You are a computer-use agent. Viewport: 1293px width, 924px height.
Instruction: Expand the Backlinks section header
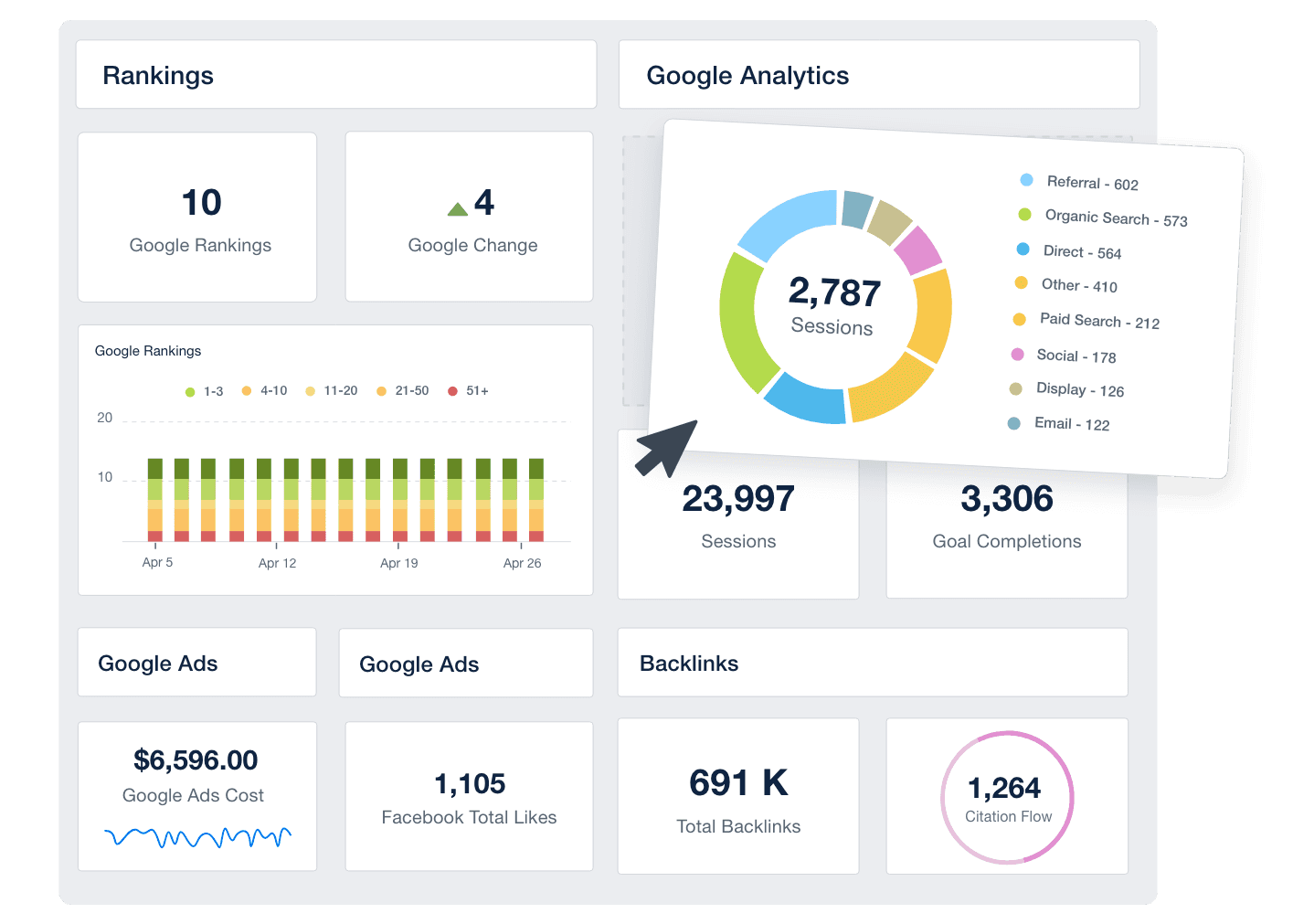tap(873, 663)
